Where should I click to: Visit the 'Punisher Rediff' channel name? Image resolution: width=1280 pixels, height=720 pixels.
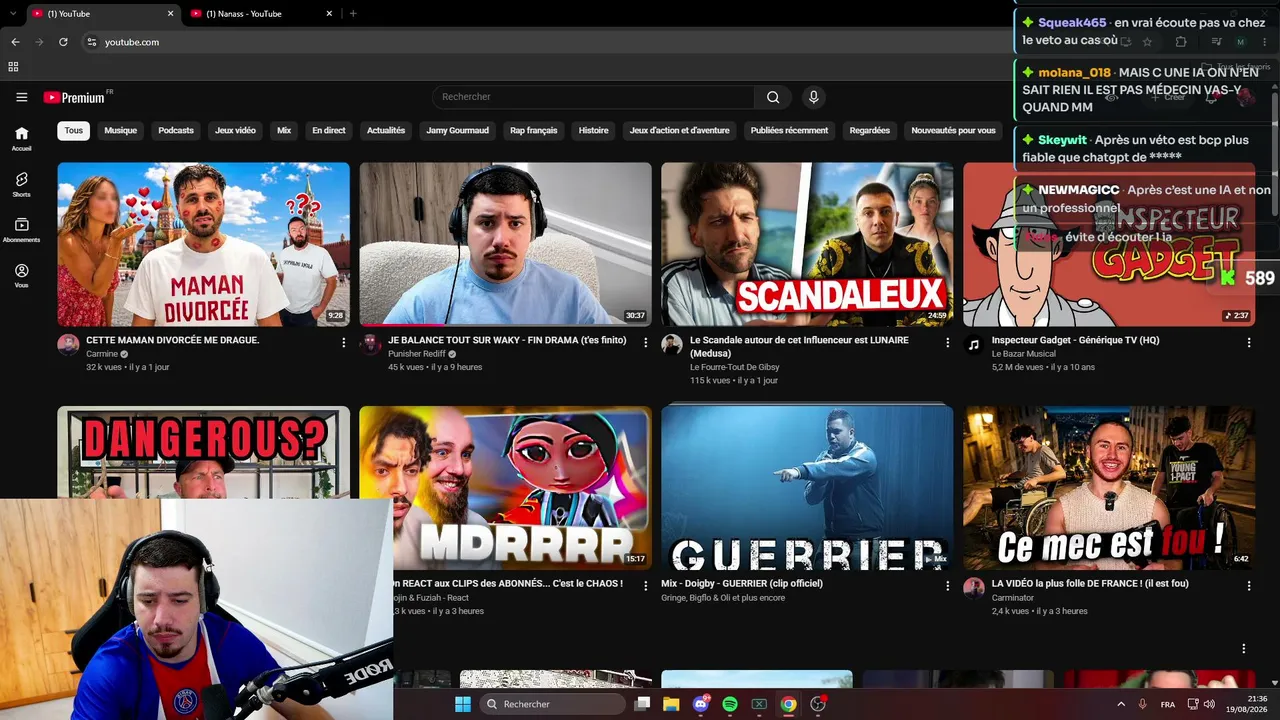point(417,354)
